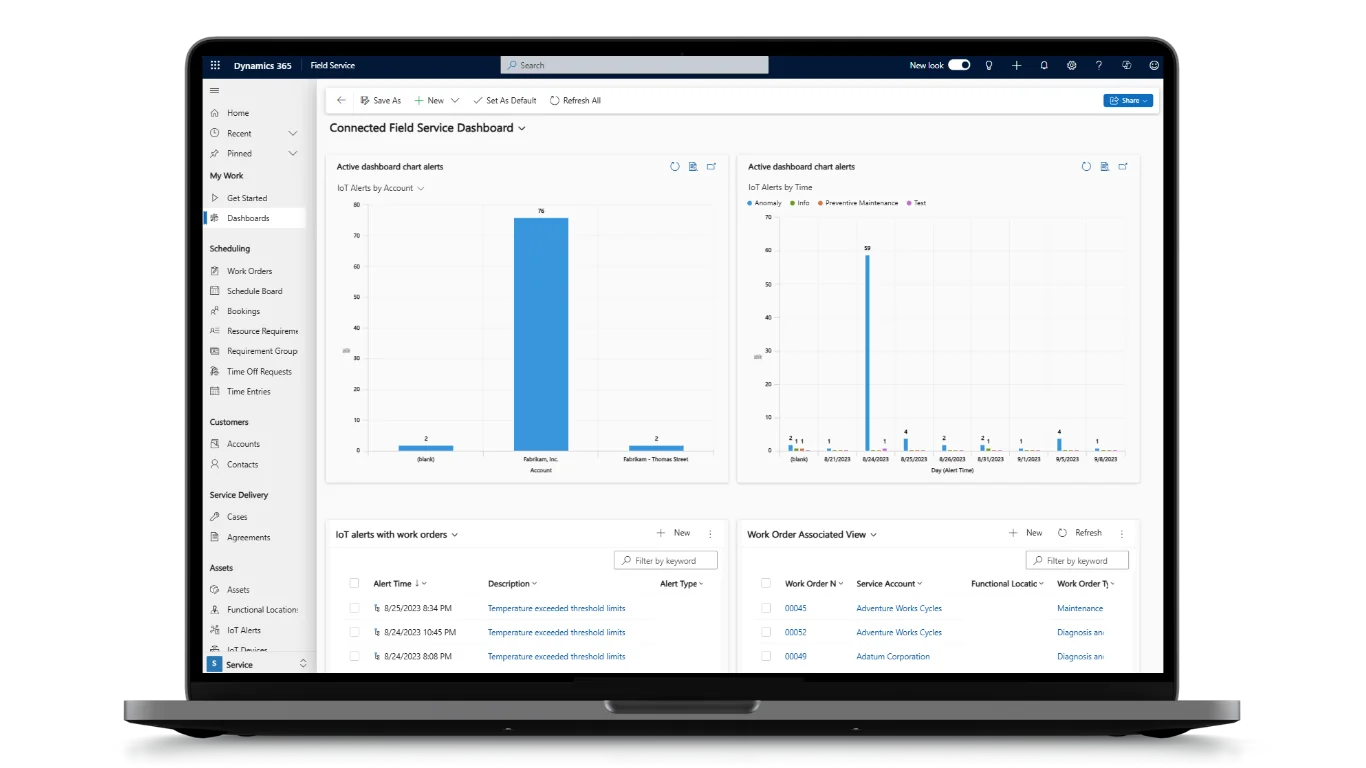Click the plus quick create icon

(x=1016, y=65)
